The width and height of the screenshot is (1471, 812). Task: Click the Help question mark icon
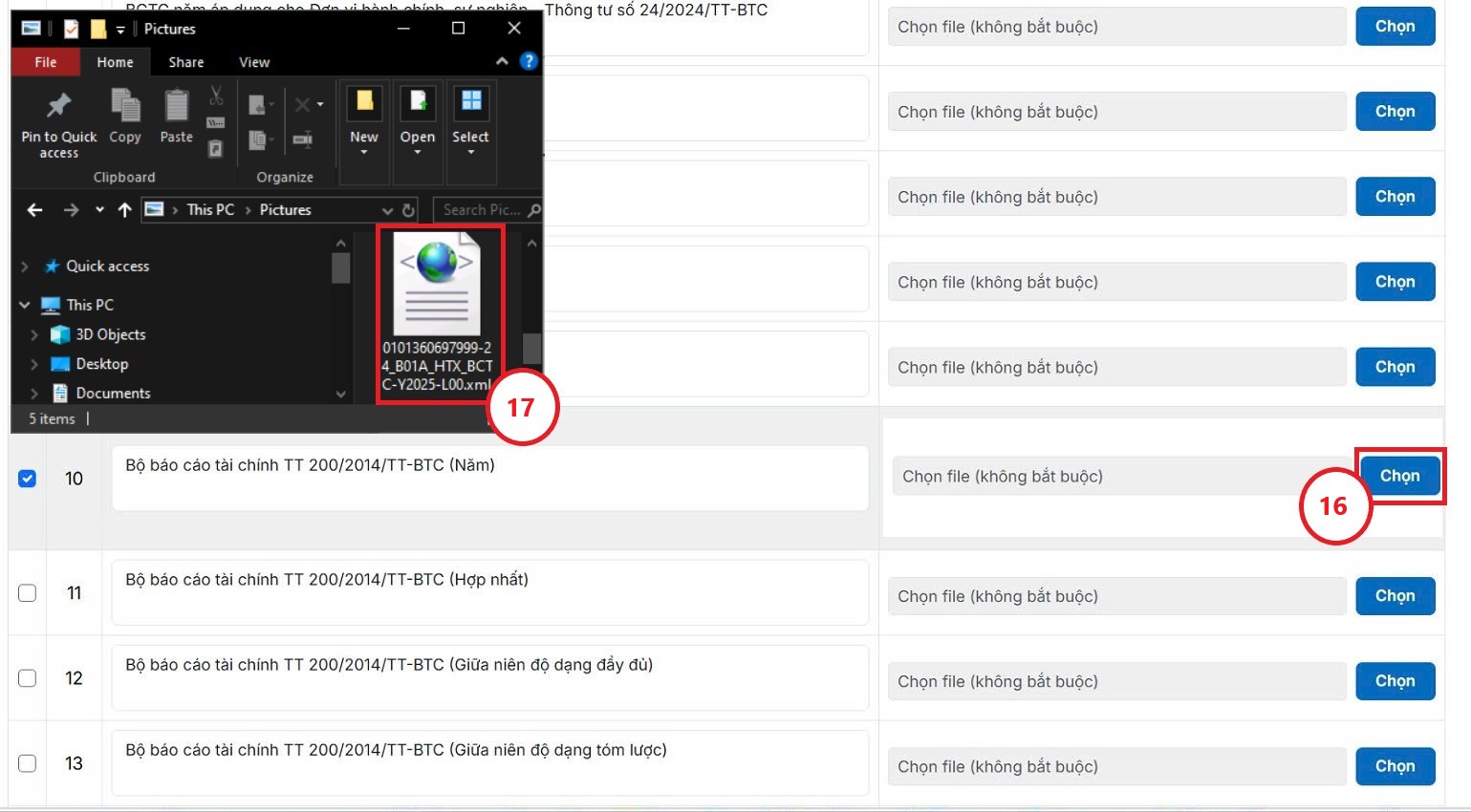[529, 61]
